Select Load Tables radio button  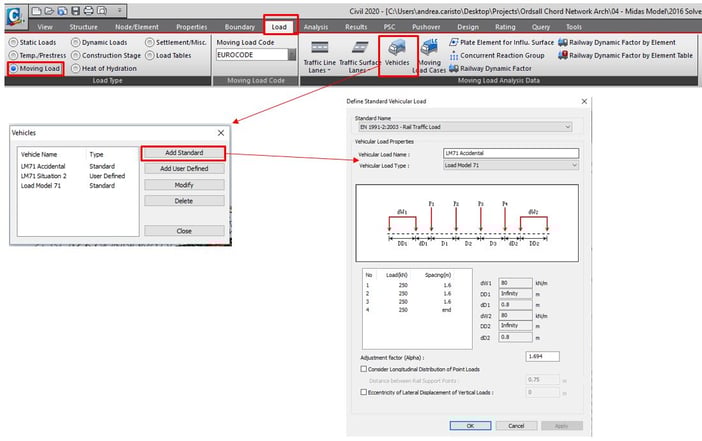click(x=150, y=56)
